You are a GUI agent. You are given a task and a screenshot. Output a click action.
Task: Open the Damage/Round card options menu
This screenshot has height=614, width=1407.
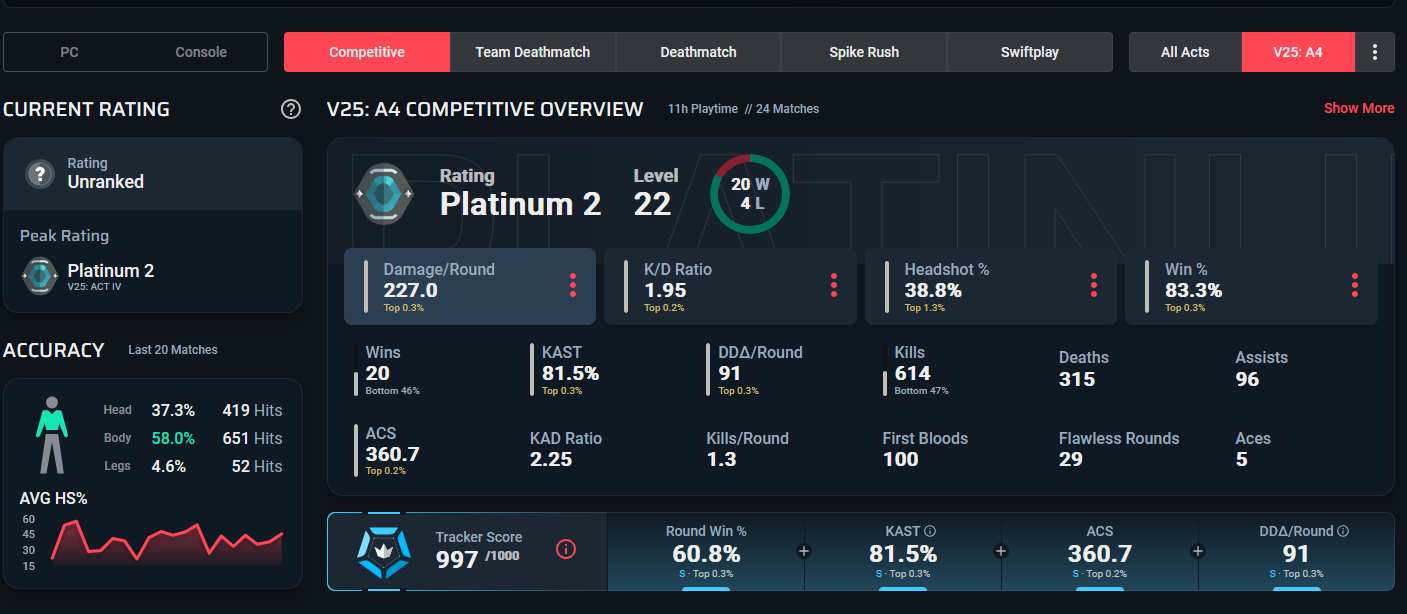572,285
